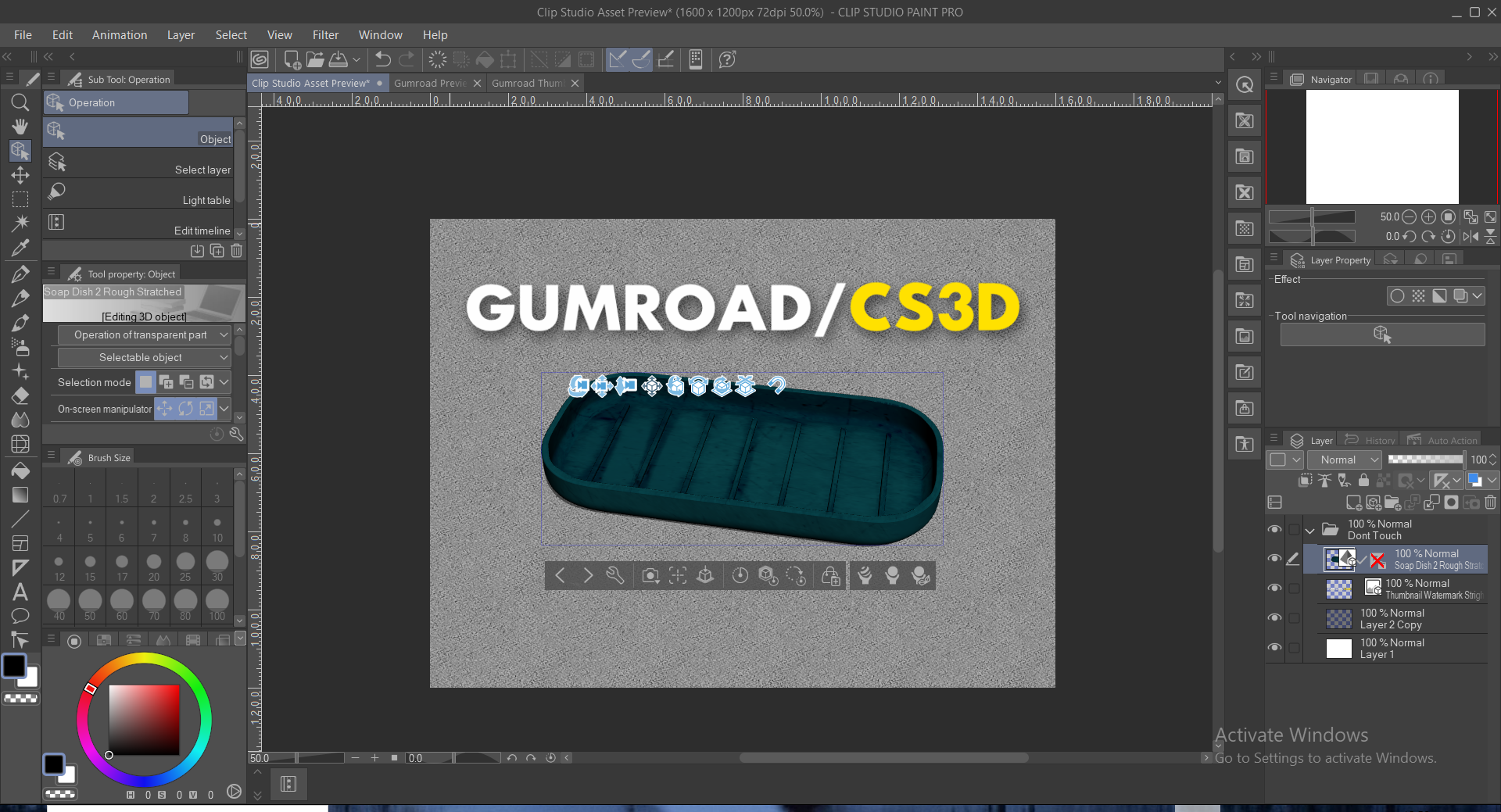The width and height of the screenshot is (1501, 812).
Task: Switch to the Gumroad Previe canvas tab
Action: coord(431,83)
